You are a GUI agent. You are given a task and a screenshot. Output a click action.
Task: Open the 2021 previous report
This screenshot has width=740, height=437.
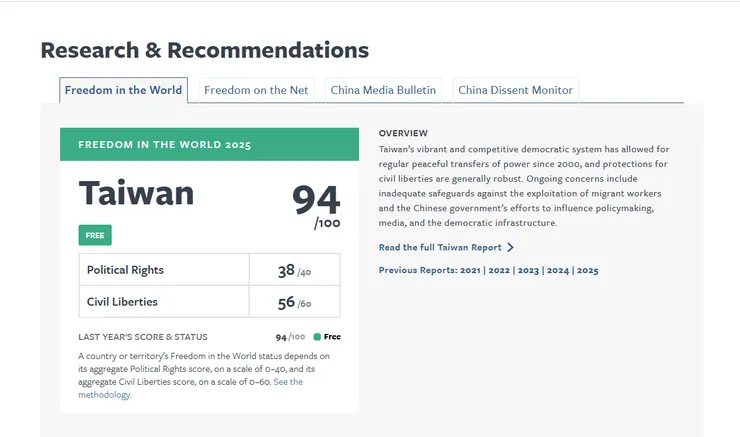(x=468, y=270)
